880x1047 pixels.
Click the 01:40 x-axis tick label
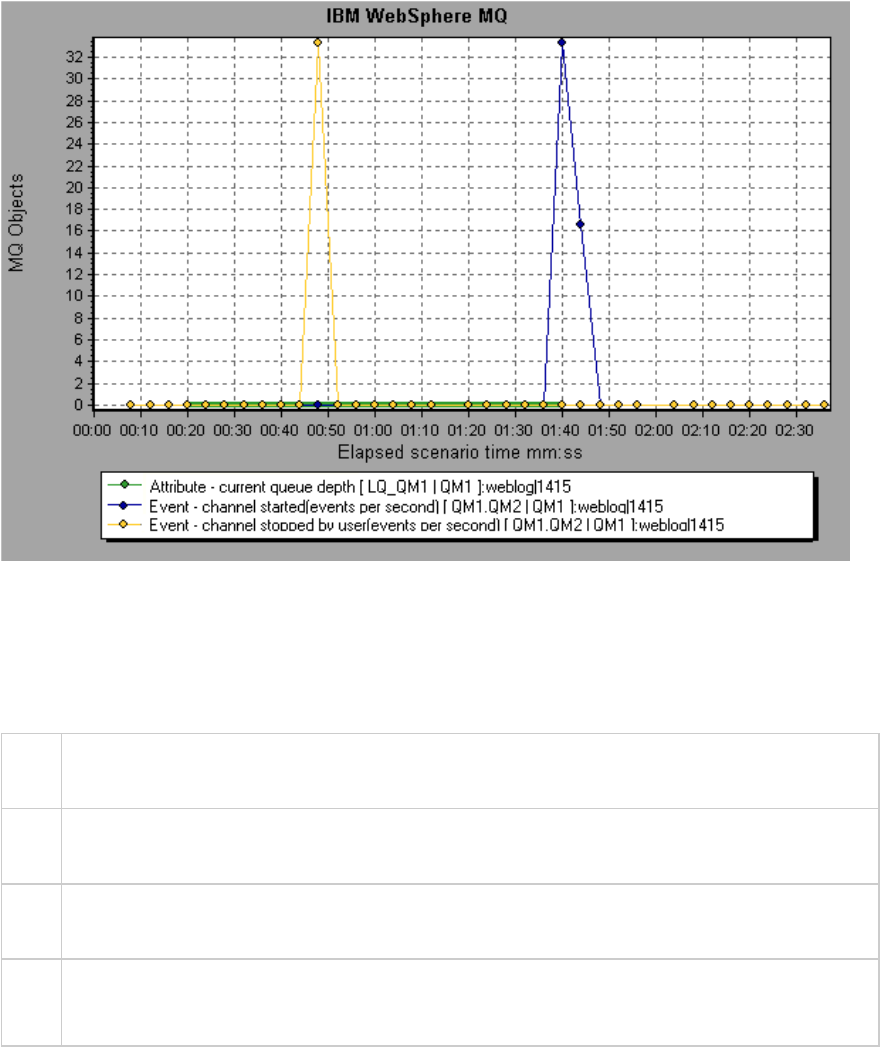(x=560, y=431)
